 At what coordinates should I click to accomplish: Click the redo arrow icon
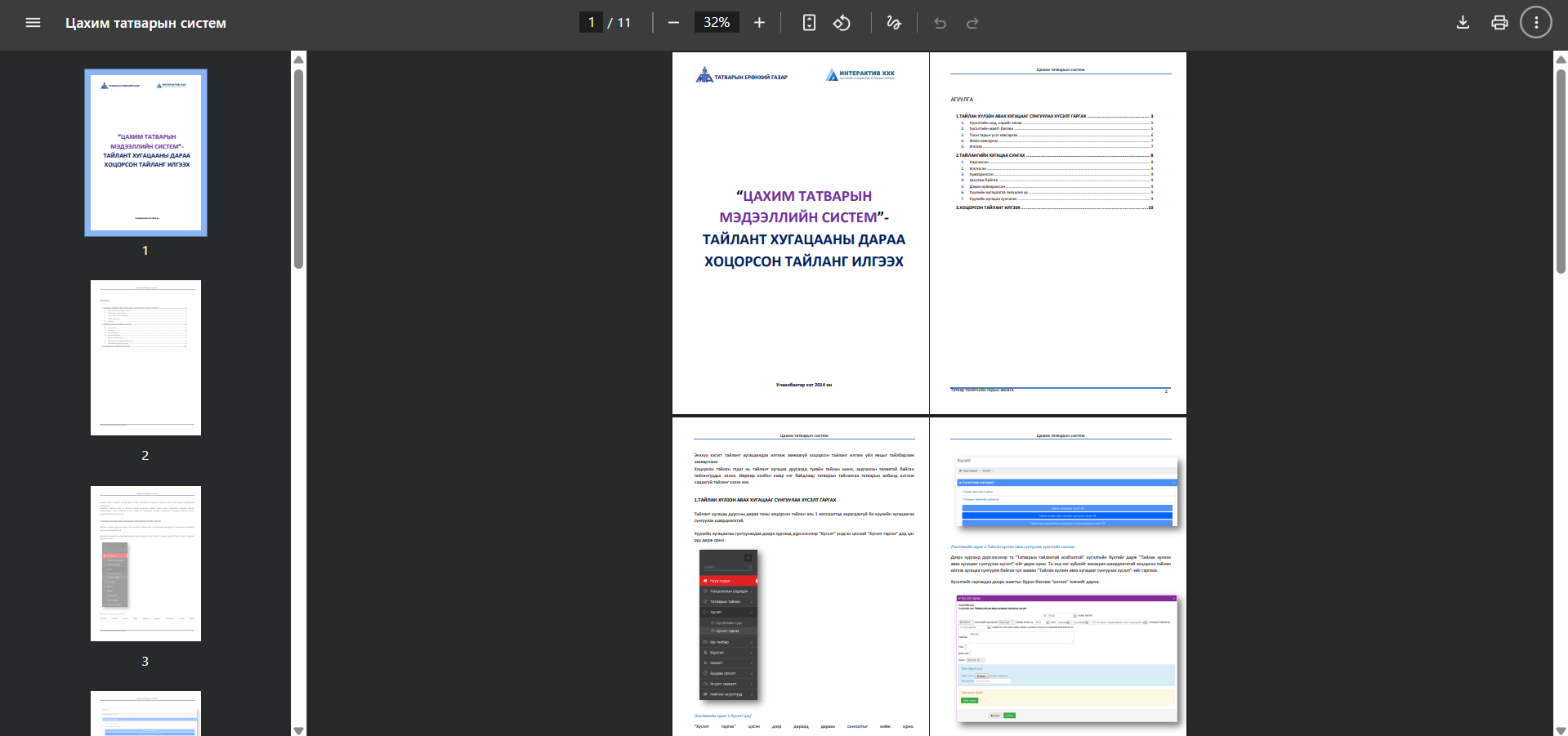(x=972, y=23)
